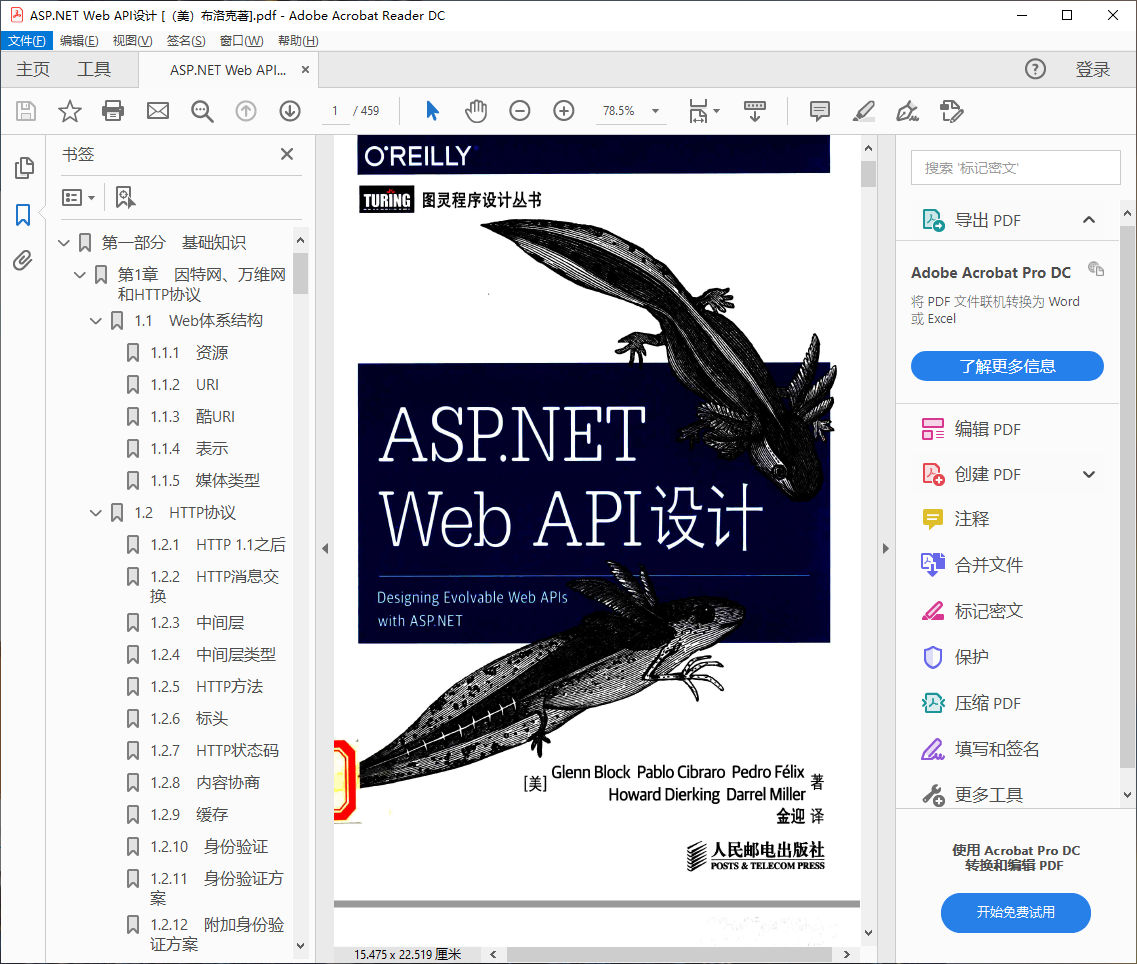Open the page thumbnails panel
Image resolution: width=1137 pixels, height=964 pixels.
tap(24, 168)
